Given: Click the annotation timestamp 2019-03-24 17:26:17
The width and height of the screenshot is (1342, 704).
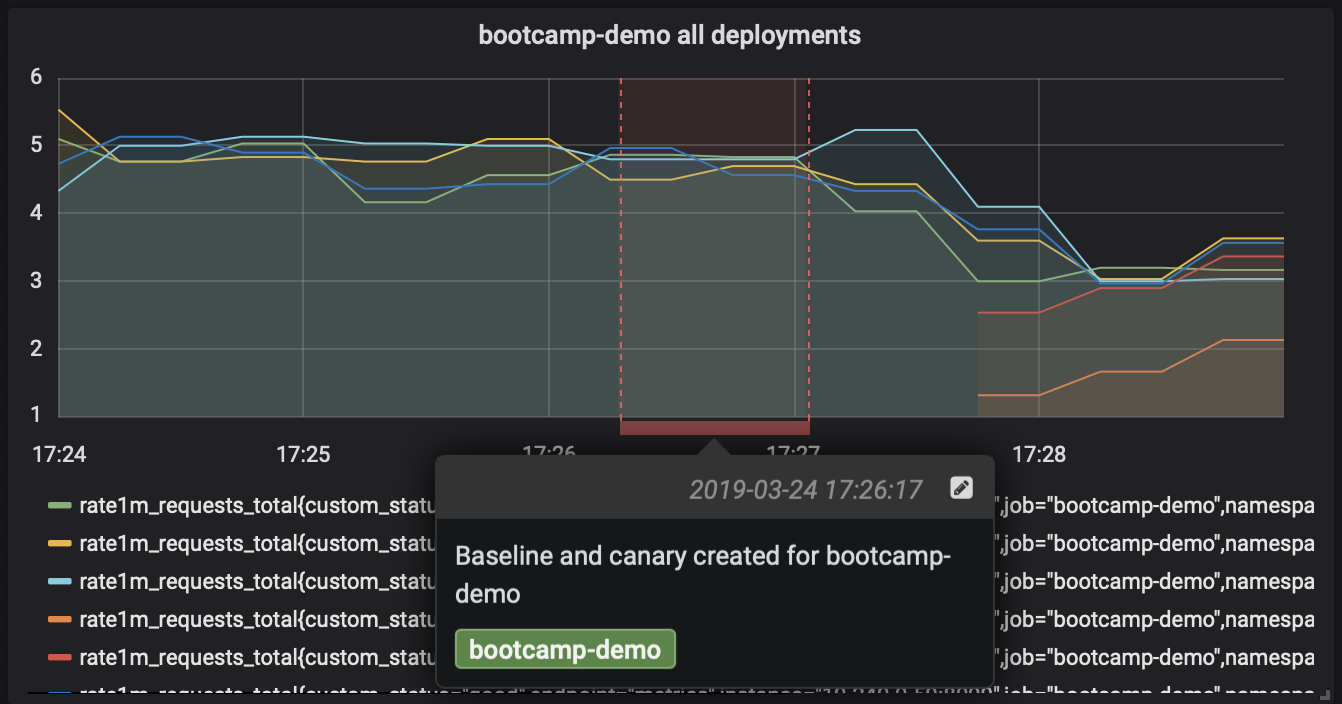Looking at the screenshot, I should [x=804, y=489].
